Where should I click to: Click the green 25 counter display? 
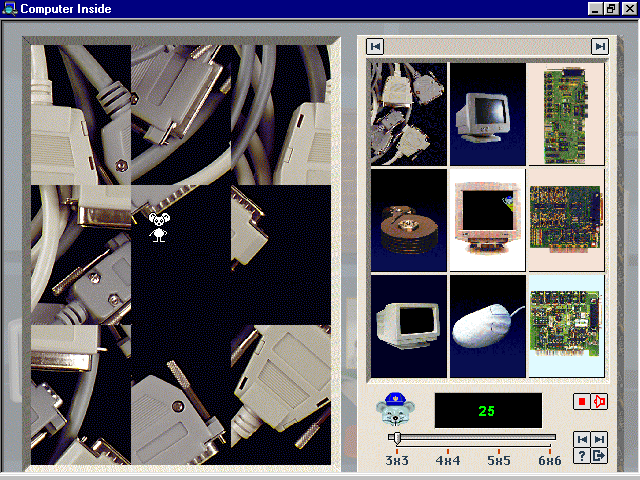[488, 410]
